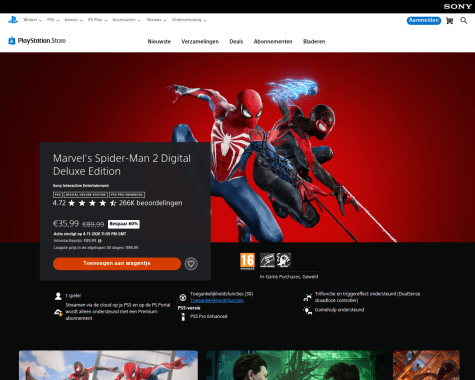This screenshot has height=380, width=475.
Task: Open the Toegankelijkheidsfuncties link
Action: [x=217, y=301]
